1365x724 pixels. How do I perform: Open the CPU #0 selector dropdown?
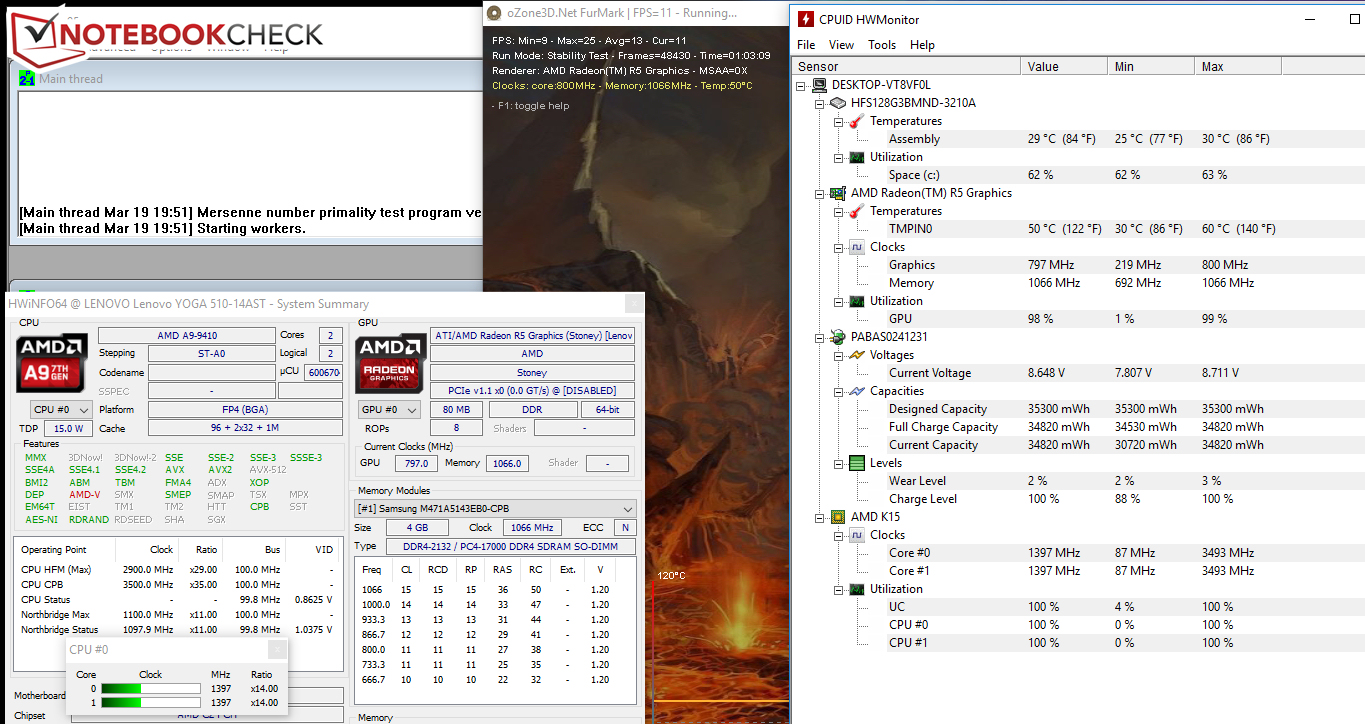61,410
